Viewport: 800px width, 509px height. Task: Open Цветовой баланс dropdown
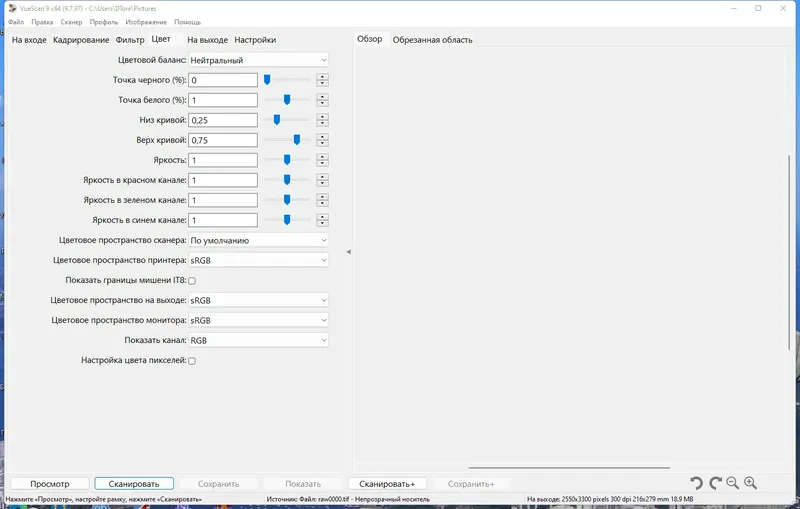point(258,60)
